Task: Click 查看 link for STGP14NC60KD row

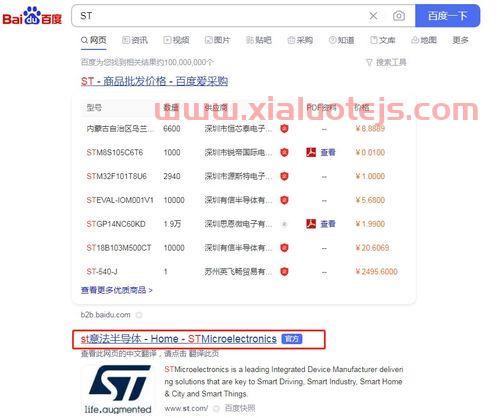Action: click(328, 224)
